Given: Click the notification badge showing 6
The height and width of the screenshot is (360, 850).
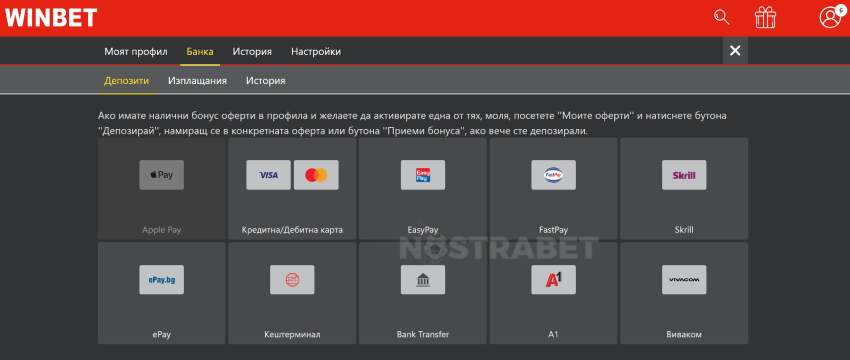Looking at the screenshot, I should coord(841,10).
